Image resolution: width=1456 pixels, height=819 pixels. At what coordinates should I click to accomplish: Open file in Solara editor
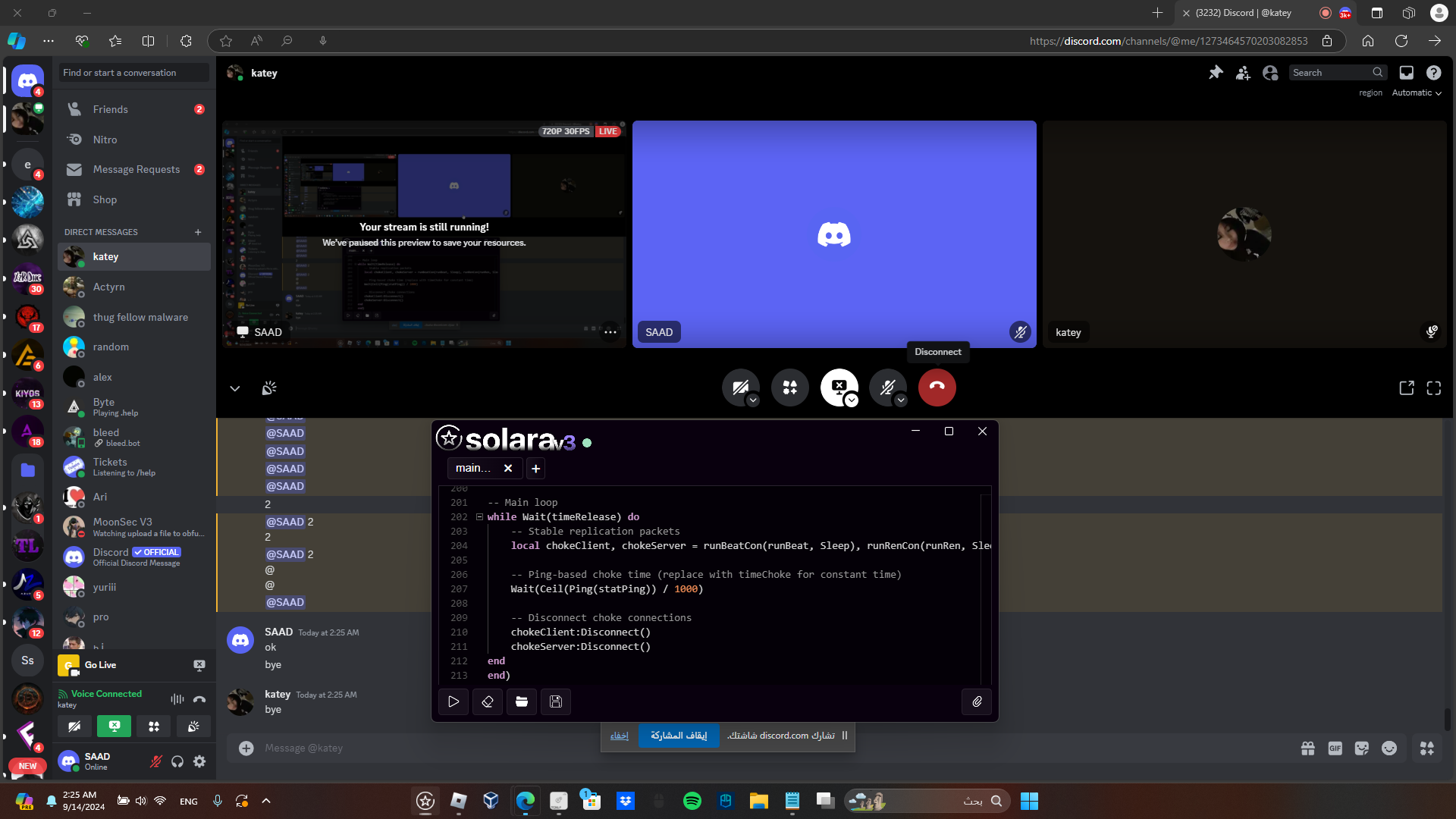tap(522, 701)
